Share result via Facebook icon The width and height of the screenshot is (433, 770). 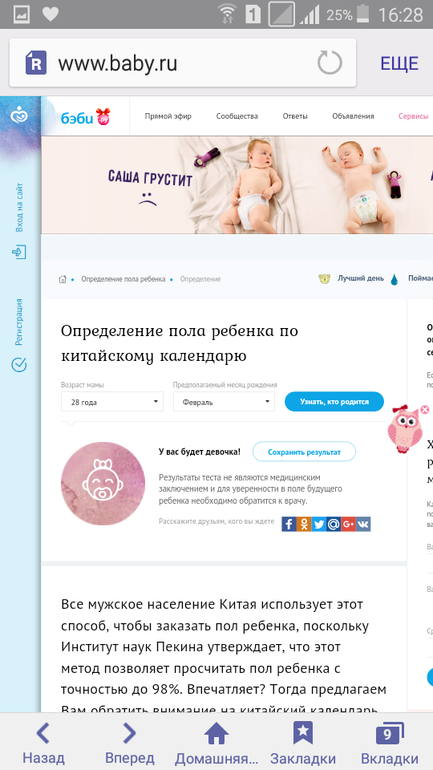[x=289, y=524]
